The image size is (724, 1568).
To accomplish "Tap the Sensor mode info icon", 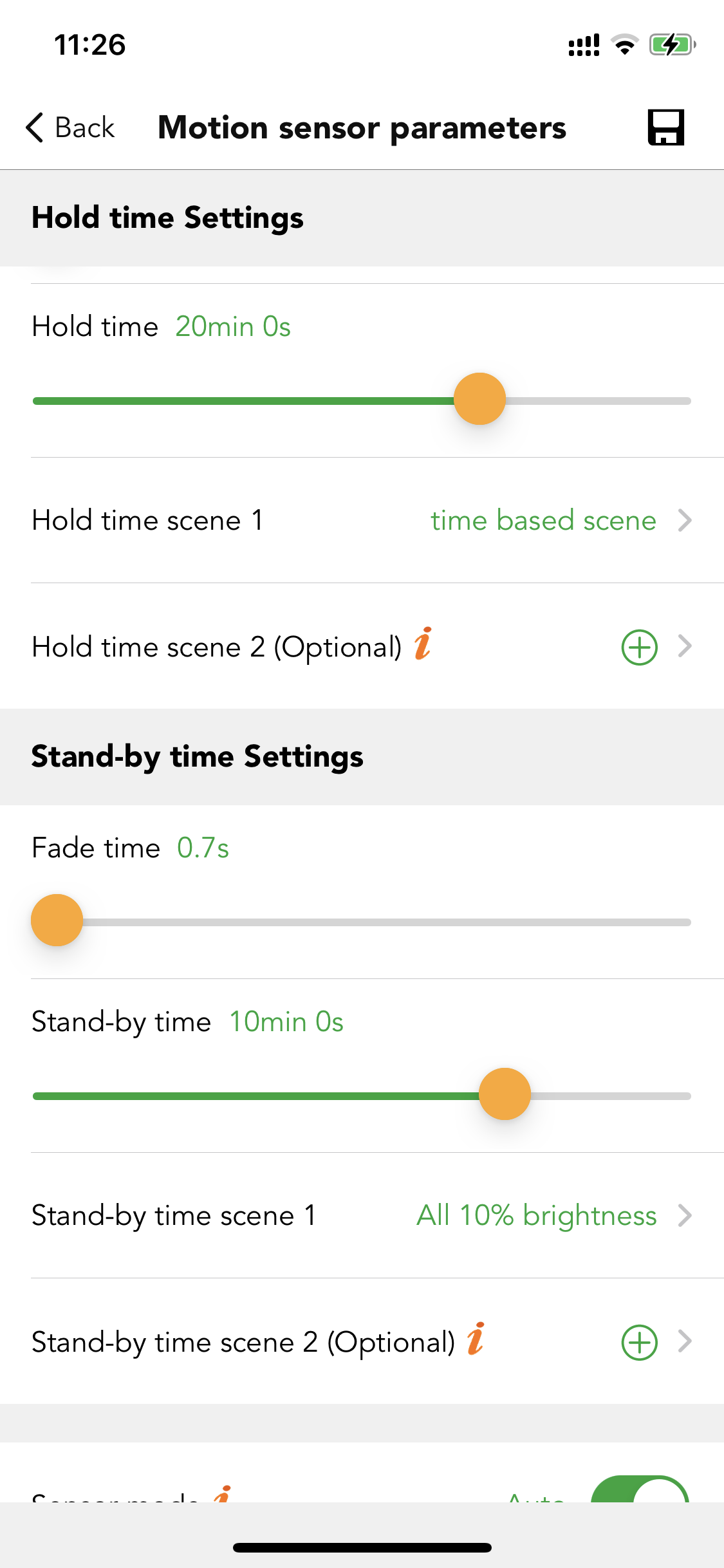I will pos(223,1494).
